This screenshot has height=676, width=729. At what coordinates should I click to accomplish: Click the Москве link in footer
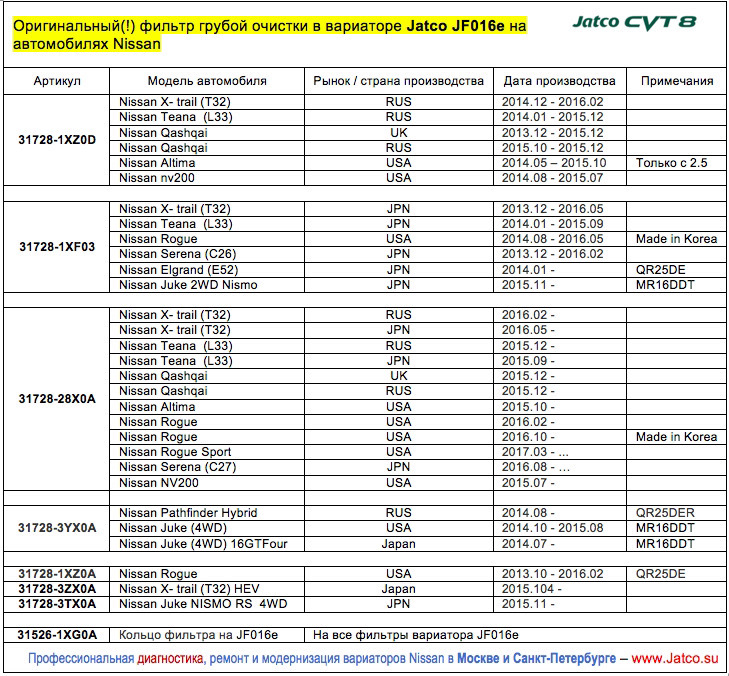(x=483, y=658)
